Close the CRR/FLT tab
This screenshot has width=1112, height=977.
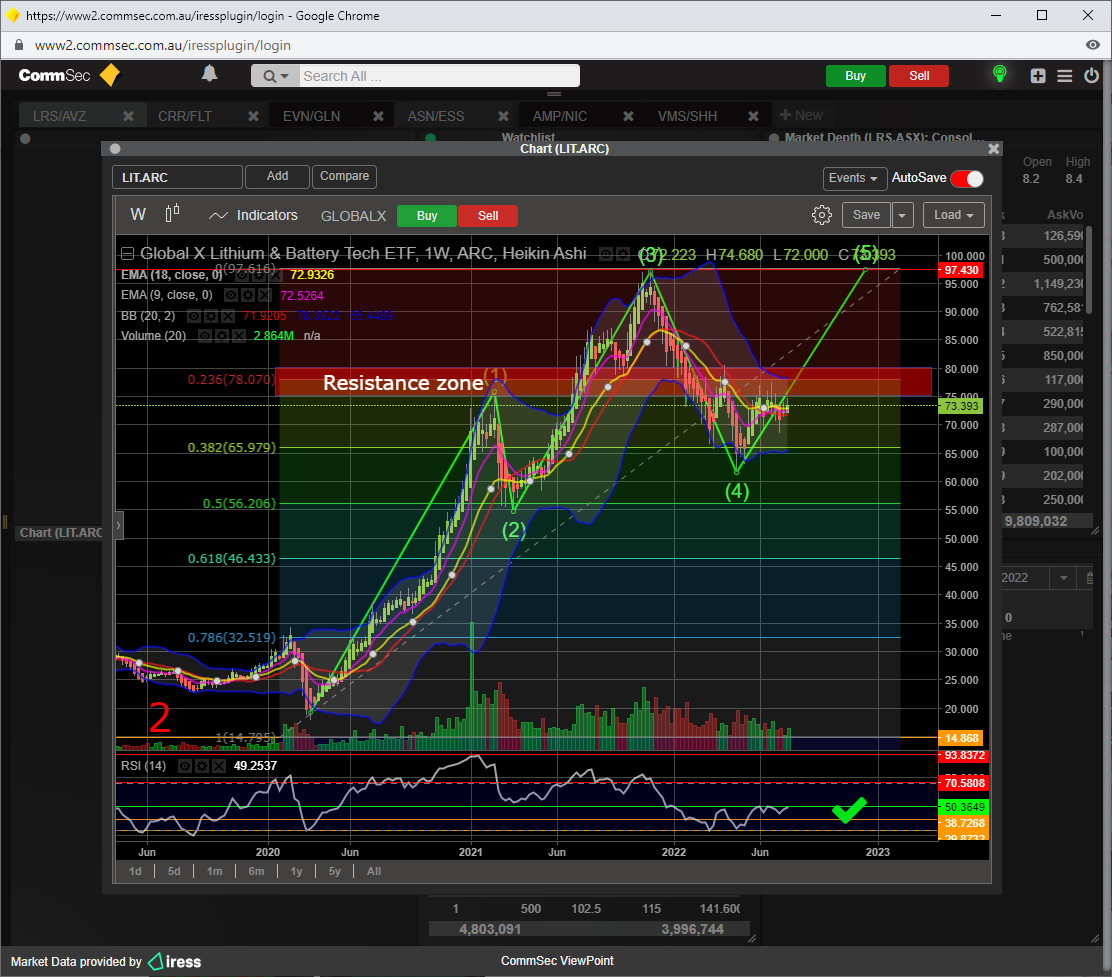pos(253,116)
